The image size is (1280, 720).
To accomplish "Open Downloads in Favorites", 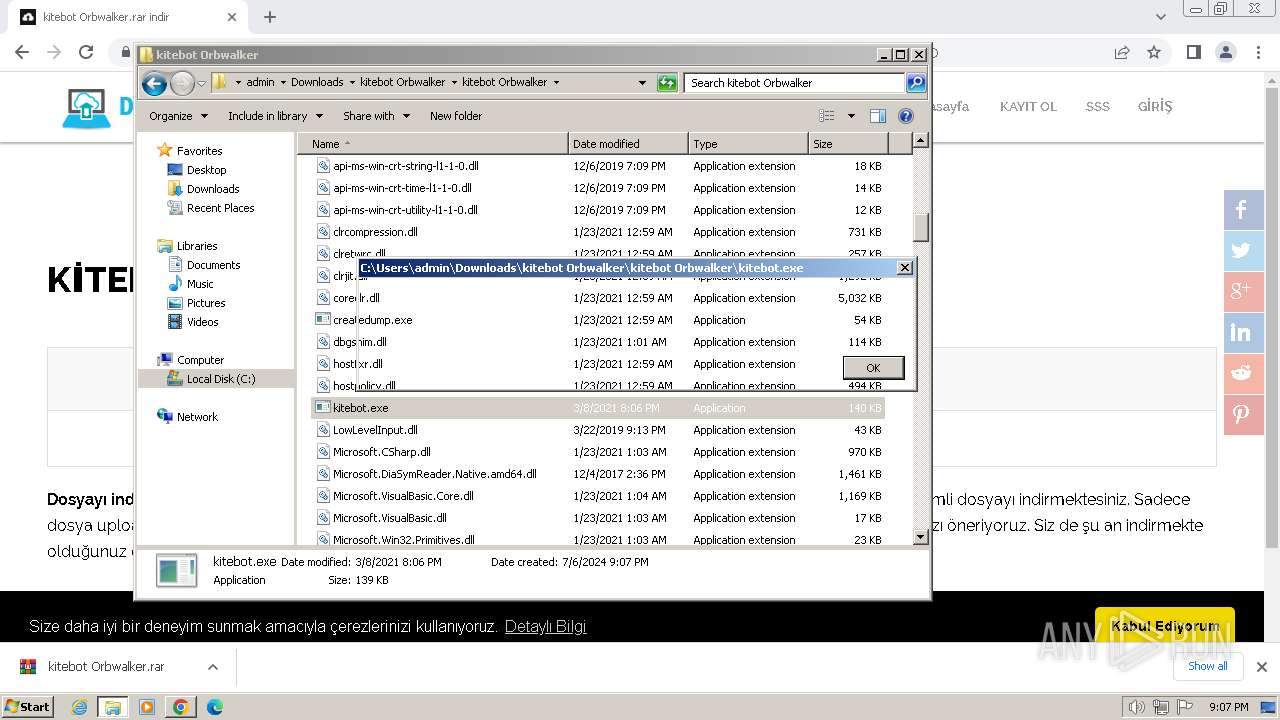I will [x=213, y=189].
